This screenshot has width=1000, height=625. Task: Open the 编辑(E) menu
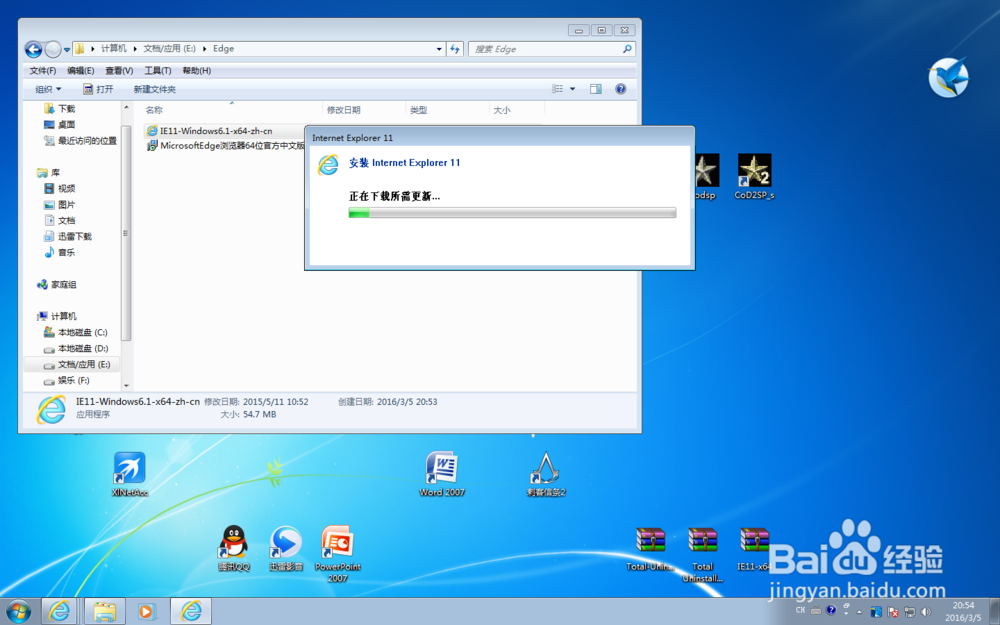click(80, 71)
